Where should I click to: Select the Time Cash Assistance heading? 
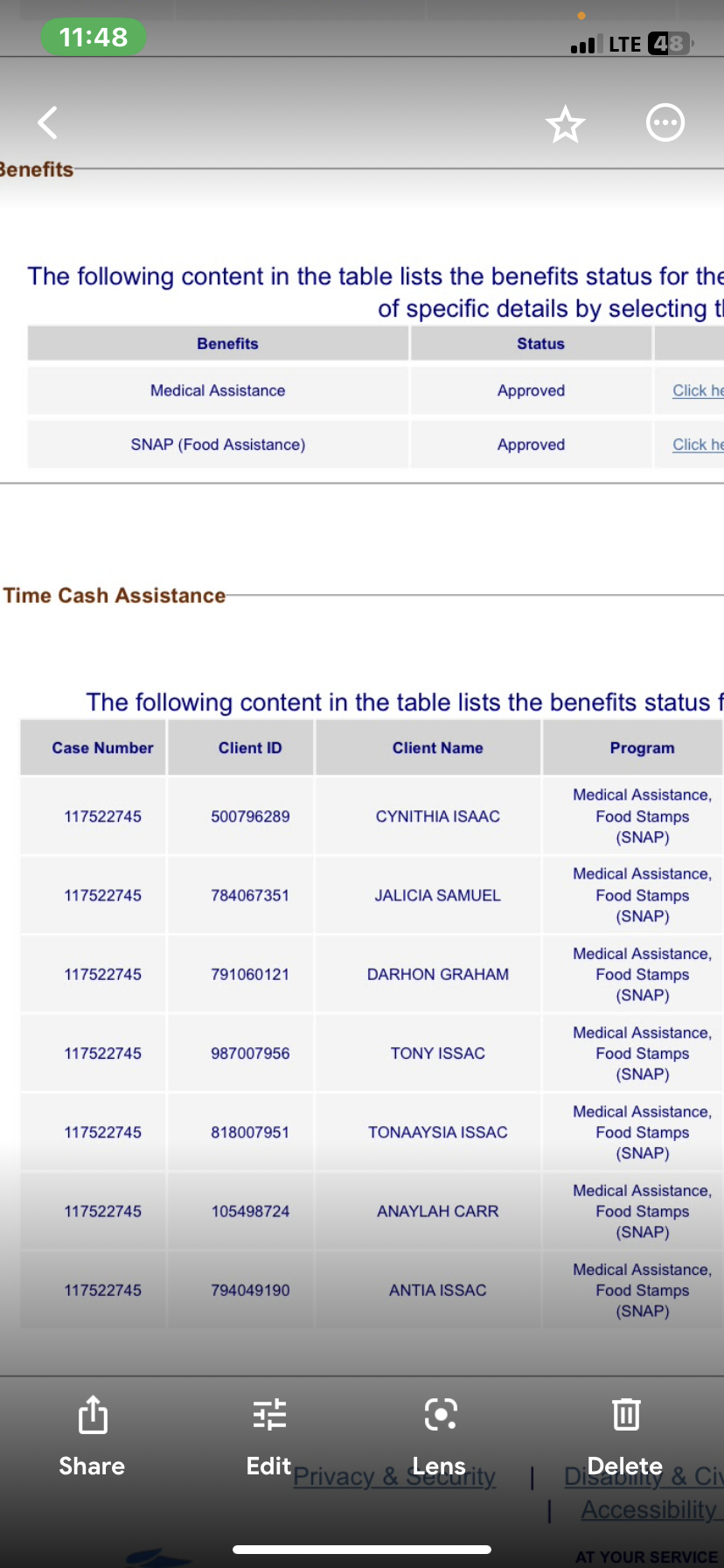(x=114, y=596)
